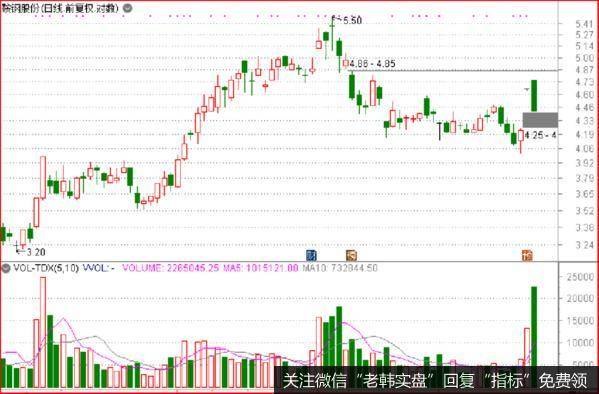Click the VOLUME: 2265045.25 readout

click(x=171, y=268)
